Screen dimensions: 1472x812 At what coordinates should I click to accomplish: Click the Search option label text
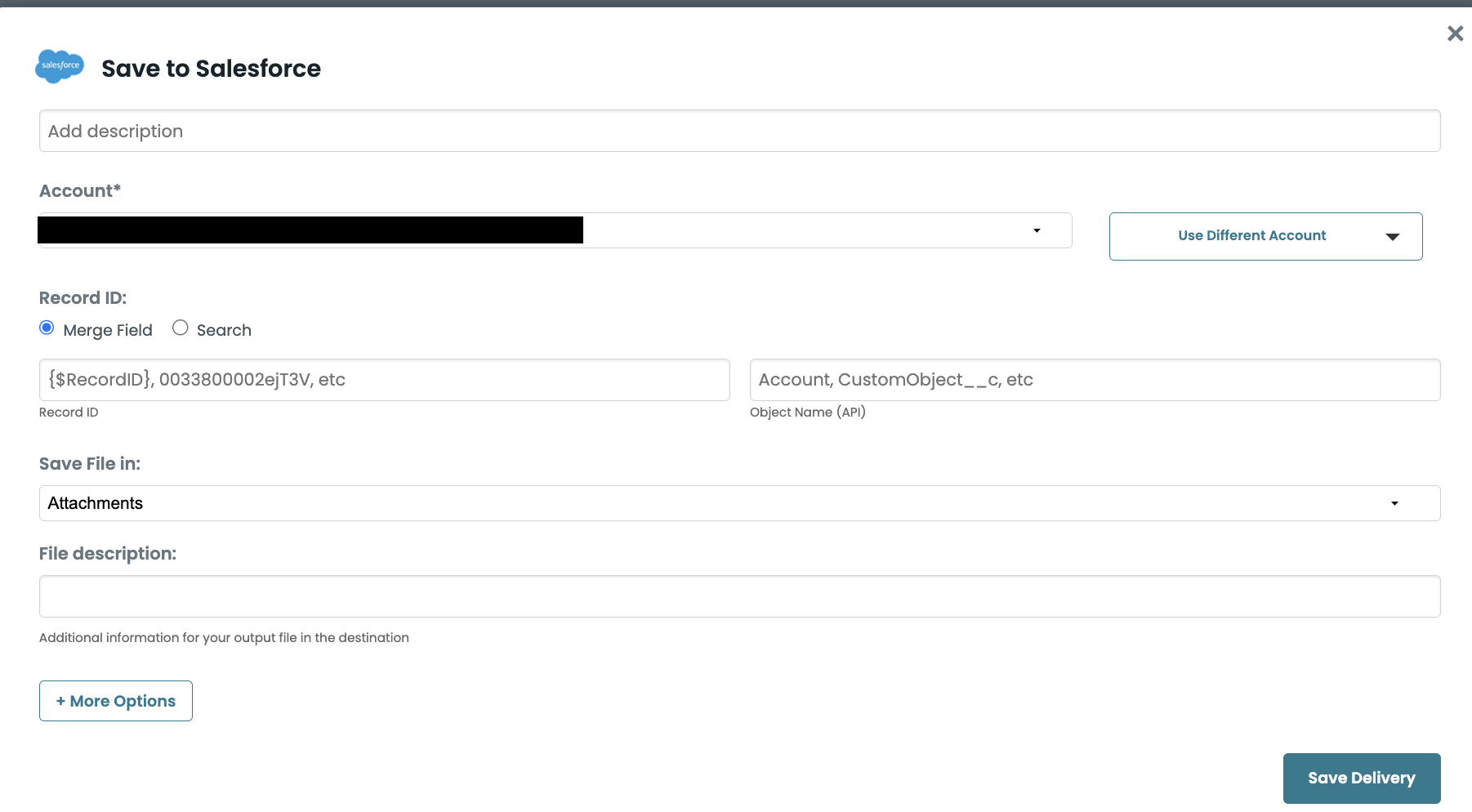(224, 330)
